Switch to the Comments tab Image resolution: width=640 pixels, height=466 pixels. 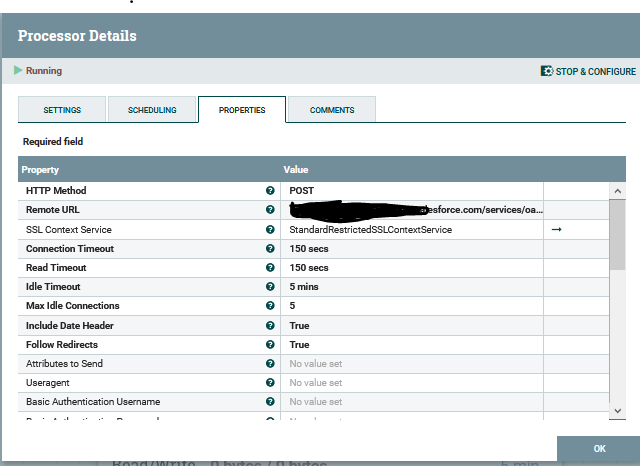pyautogui.click(x=332, y=109)
